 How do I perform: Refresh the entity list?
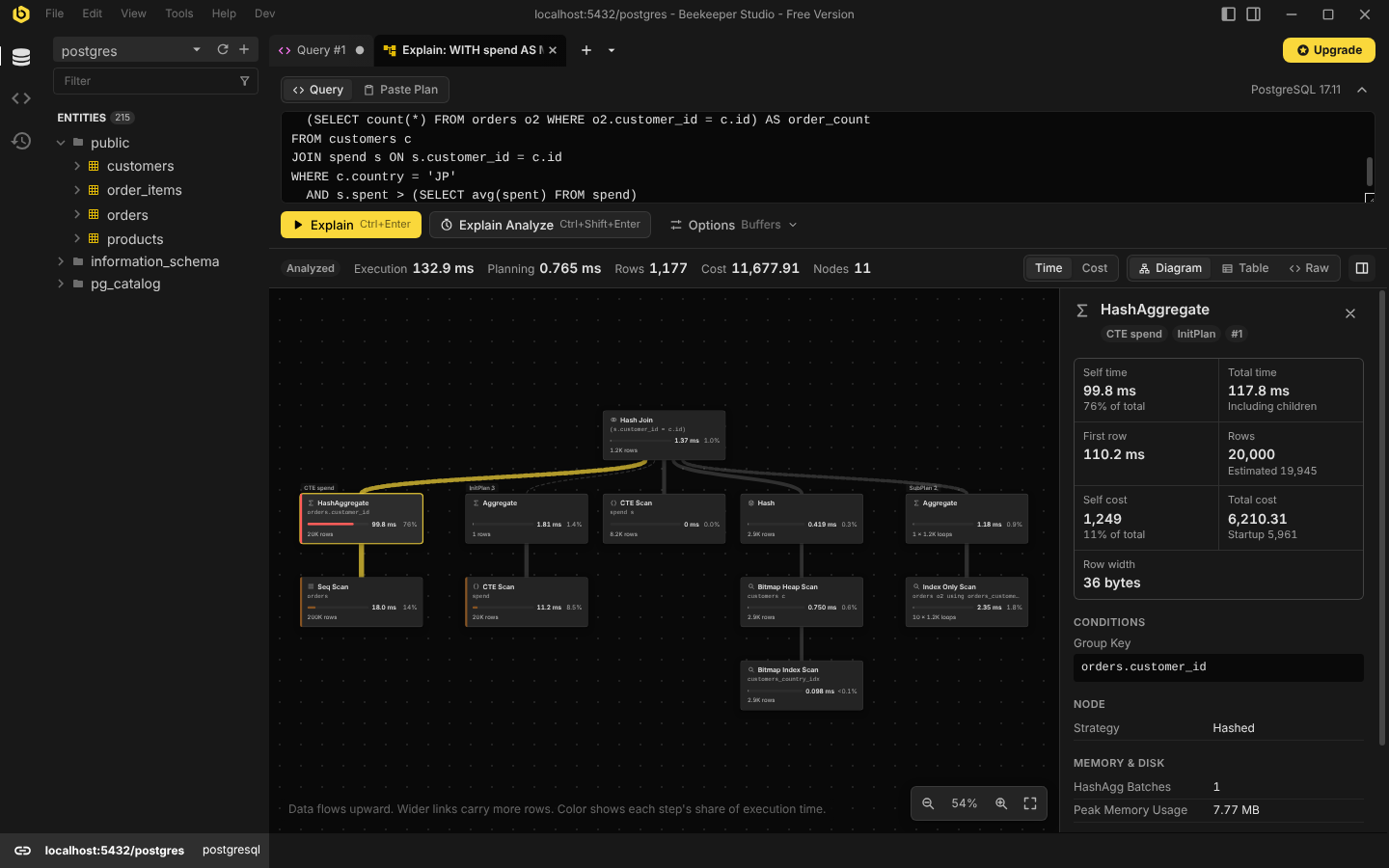pyautogui.click(x=223, y=49)
